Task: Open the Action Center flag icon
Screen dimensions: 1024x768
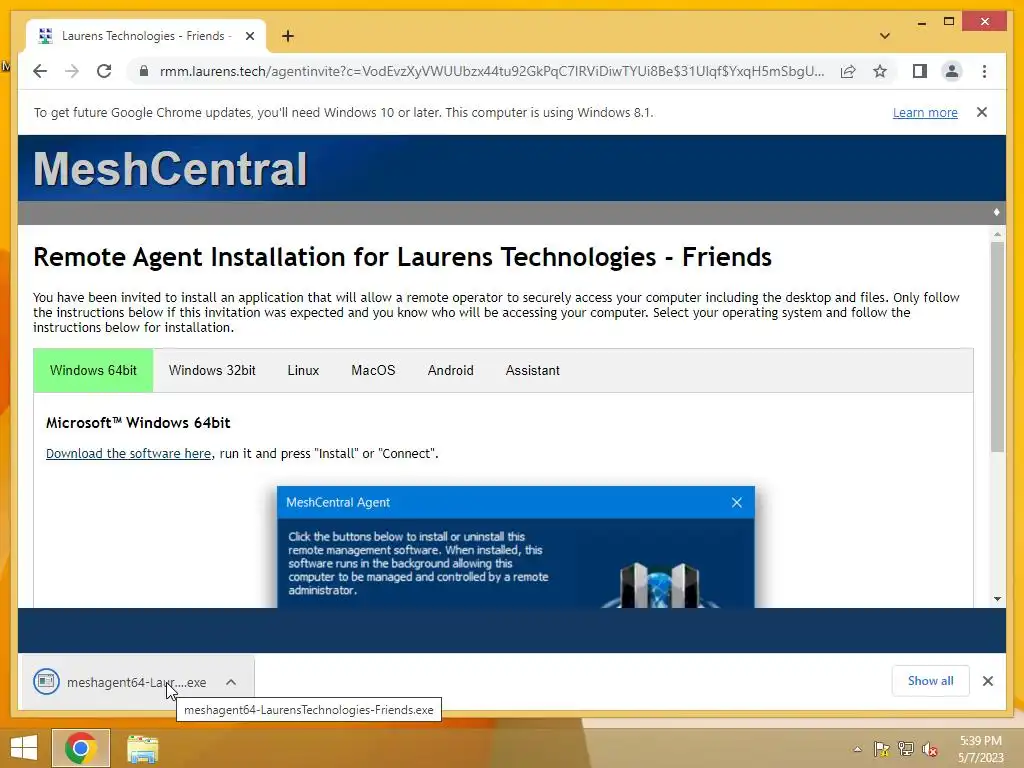Action: (x=881, y=749)
